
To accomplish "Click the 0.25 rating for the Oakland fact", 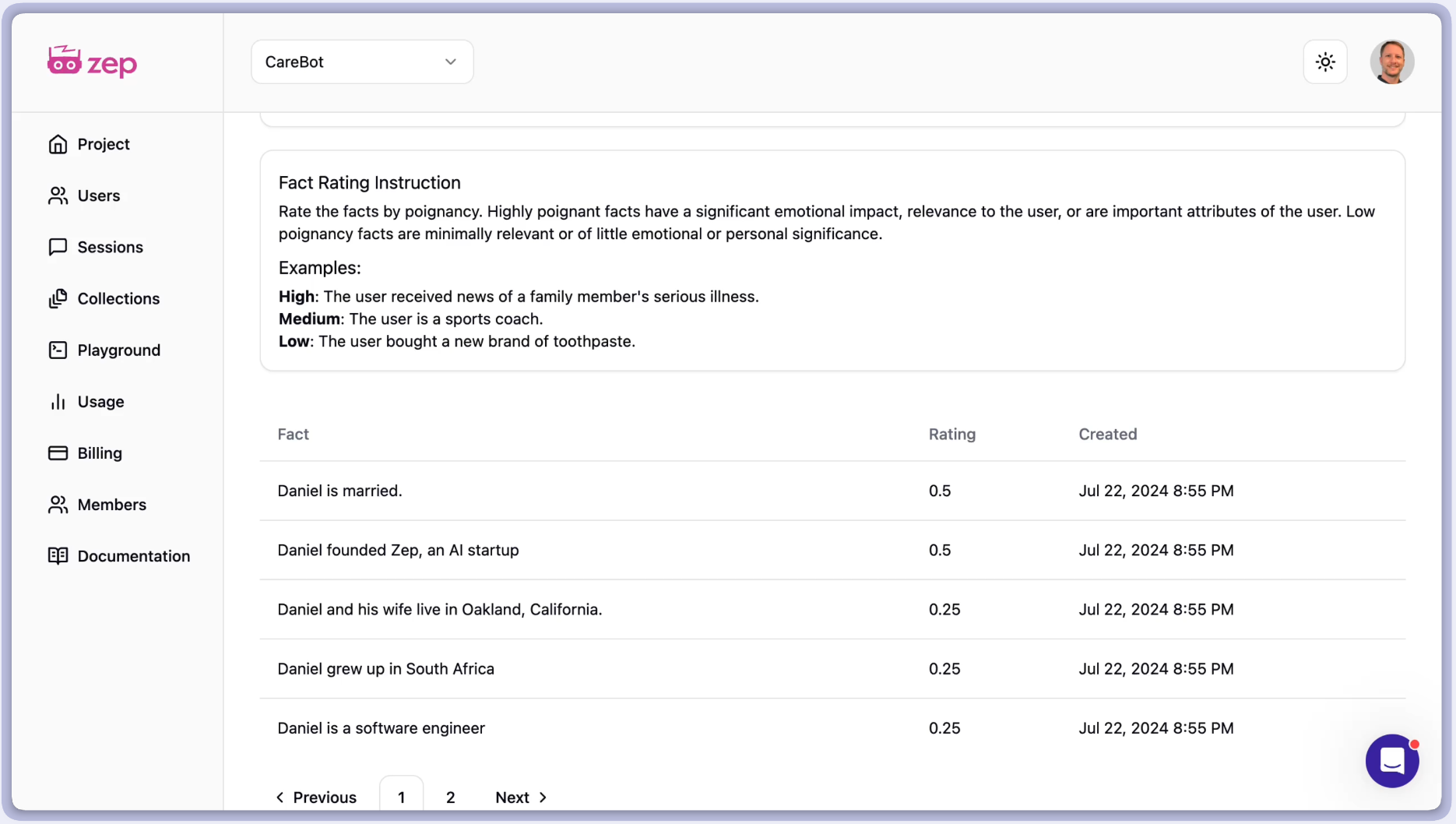I will point(944,609).
